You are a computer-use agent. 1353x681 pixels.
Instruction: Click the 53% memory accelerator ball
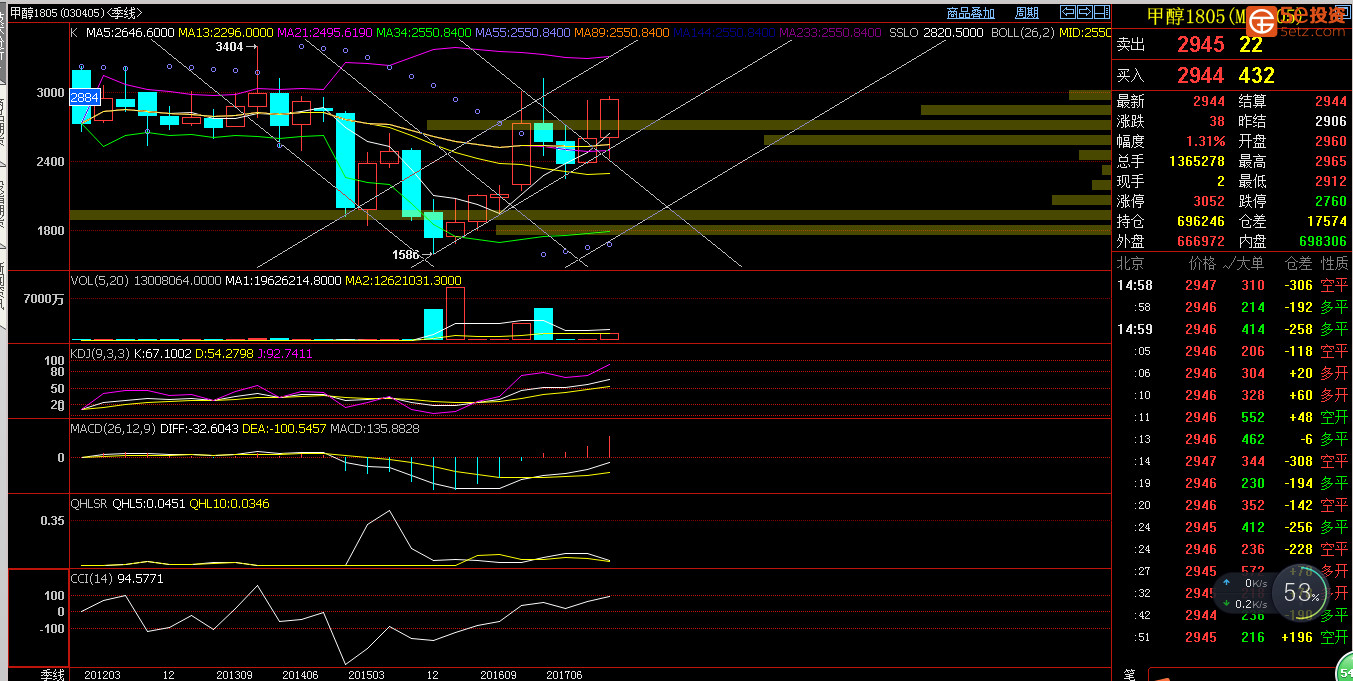click(x=1301, y=595)
